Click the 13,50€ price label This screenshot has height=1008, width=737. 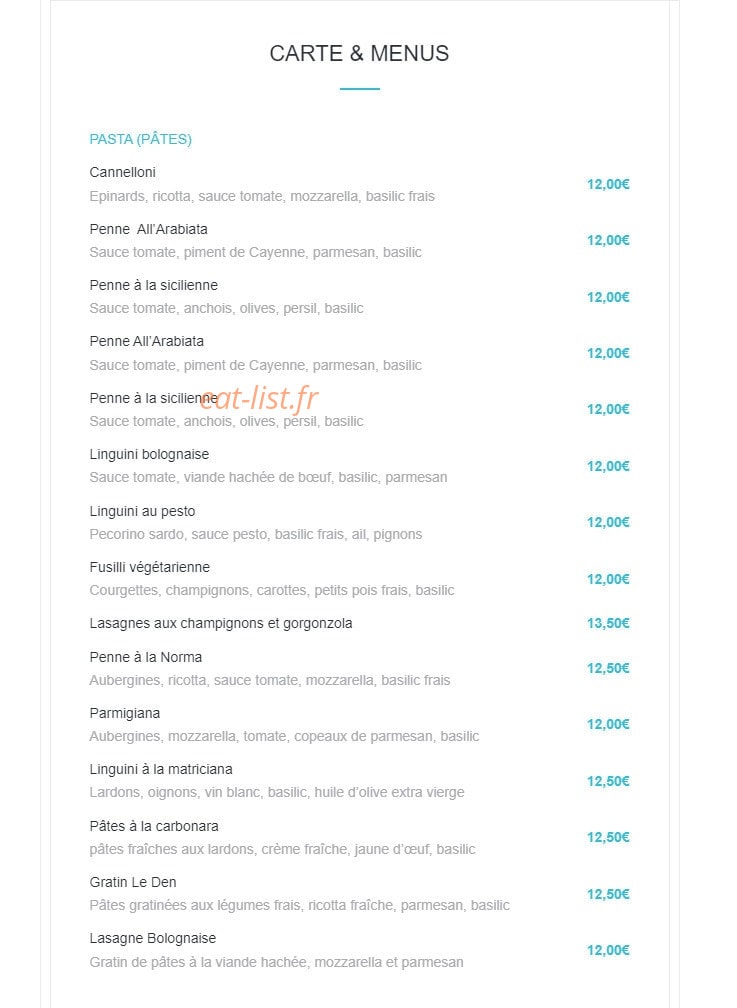pyautogui.click(x=608, y=623)
